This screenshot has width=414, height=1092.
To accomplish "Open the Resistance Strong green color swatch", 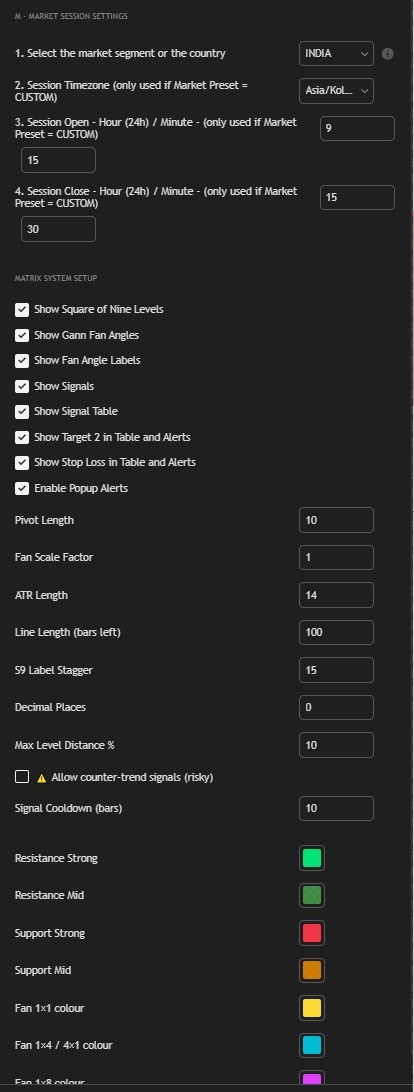I will click(312, 858).
